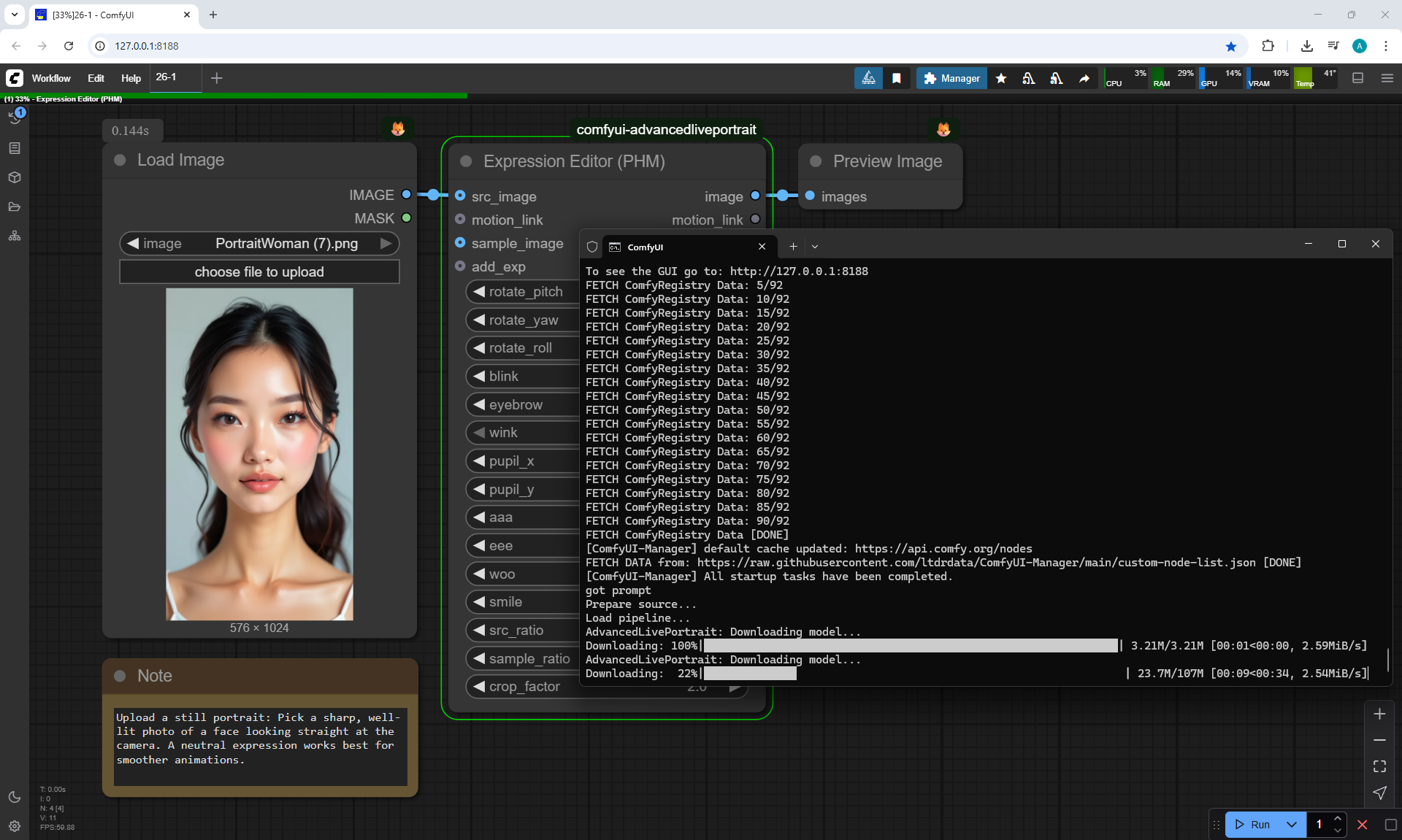Expand the Run button dropdown arrow
Image resolution: width=1402 pixels, height=840 pixels.
[1291, 825]
